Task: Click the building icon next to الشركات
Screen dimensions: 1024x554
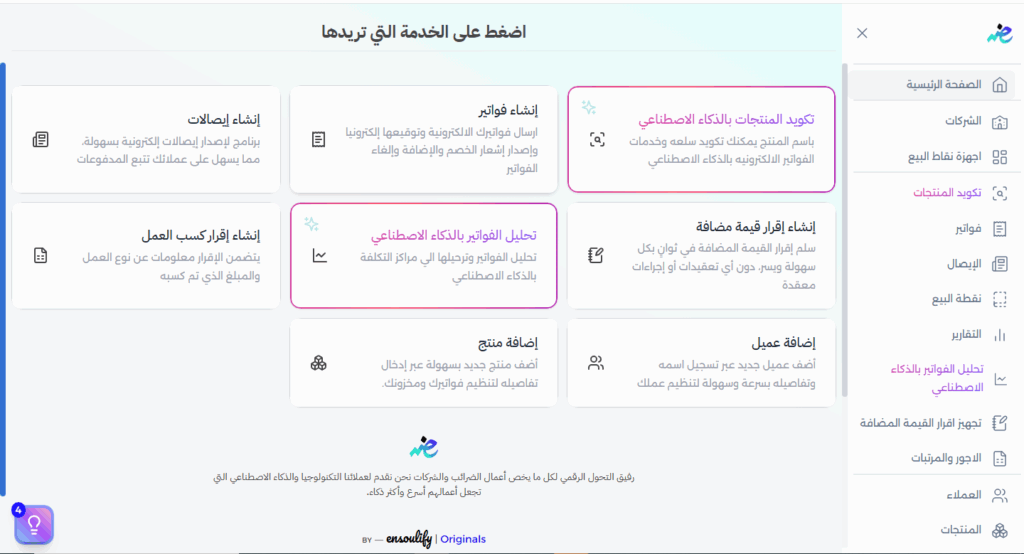Action: (x=999, y=121)
